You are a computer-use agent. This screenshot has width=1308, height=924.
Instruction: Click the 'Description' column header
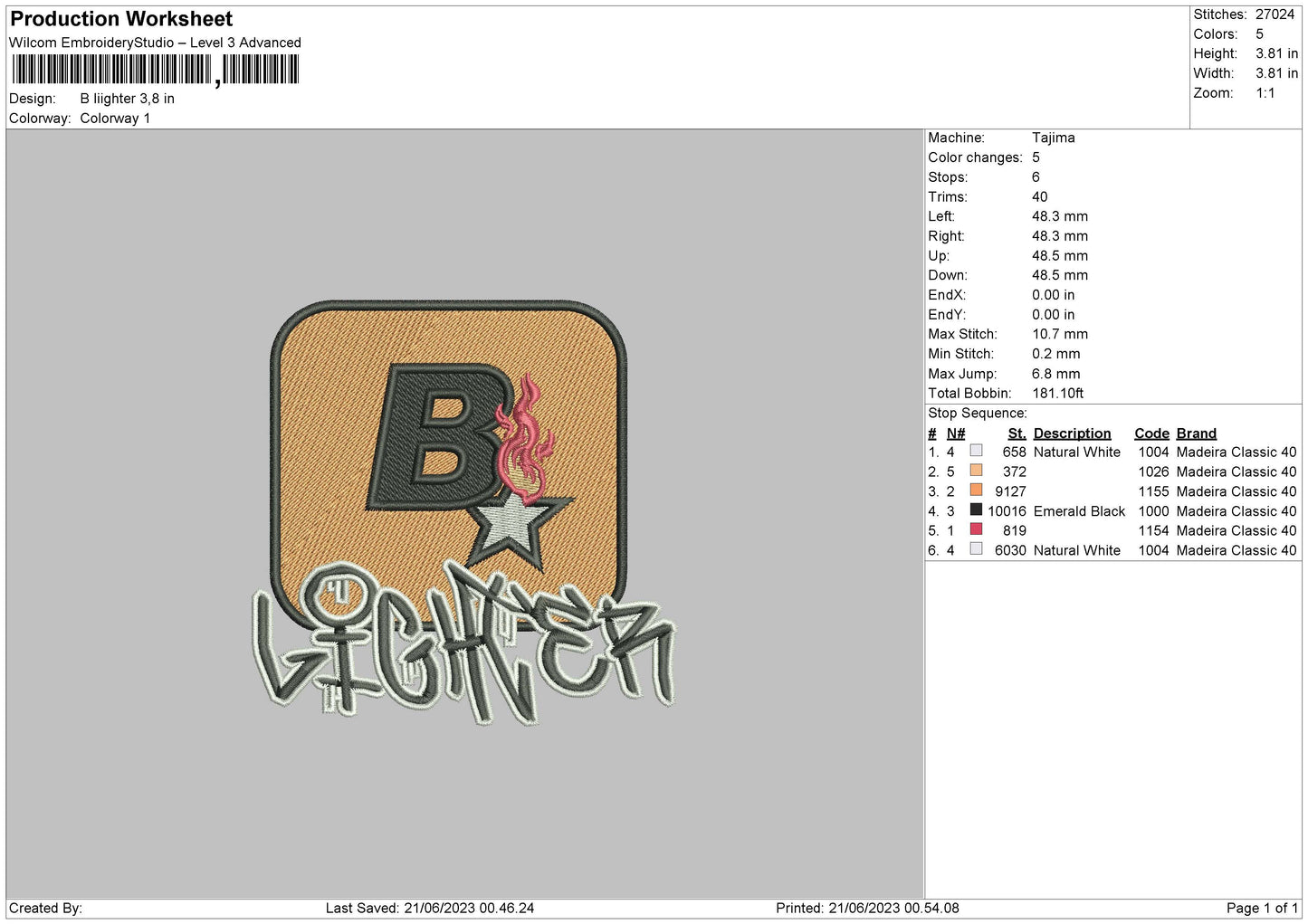[1072, 433]
